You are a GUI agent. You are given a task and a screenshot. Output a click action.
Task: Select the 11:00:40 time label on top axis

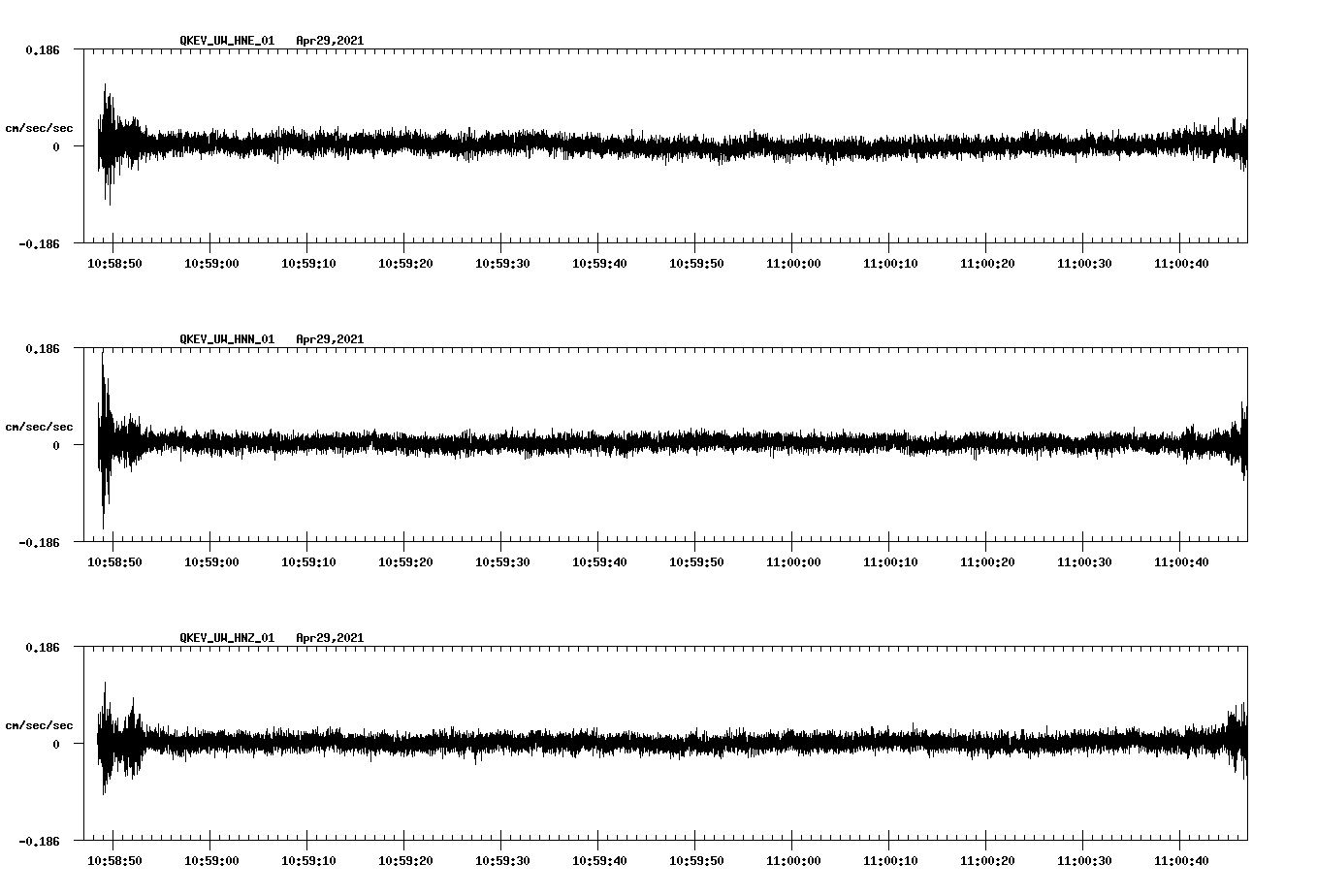(1181, 262)
